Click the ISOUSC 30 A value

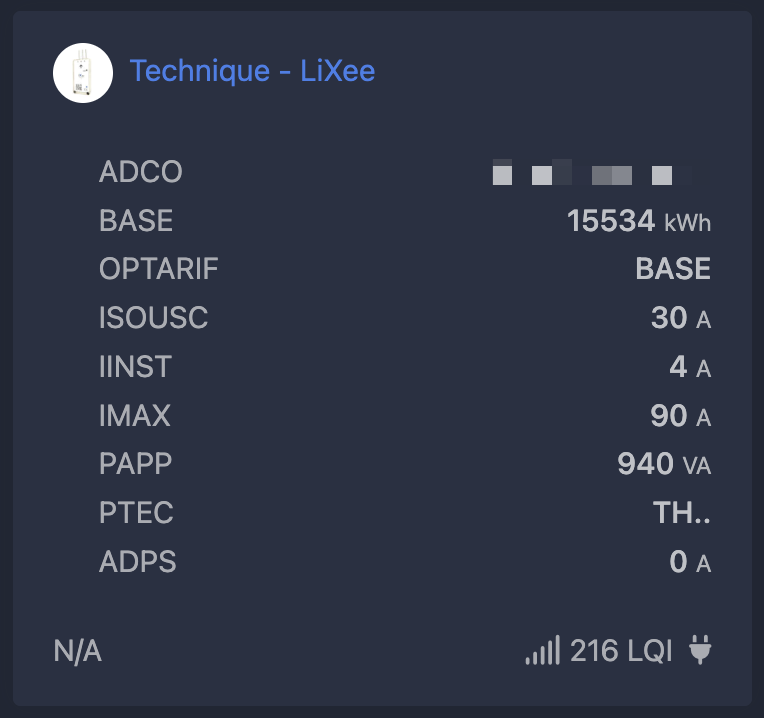[x=680, y=318]
